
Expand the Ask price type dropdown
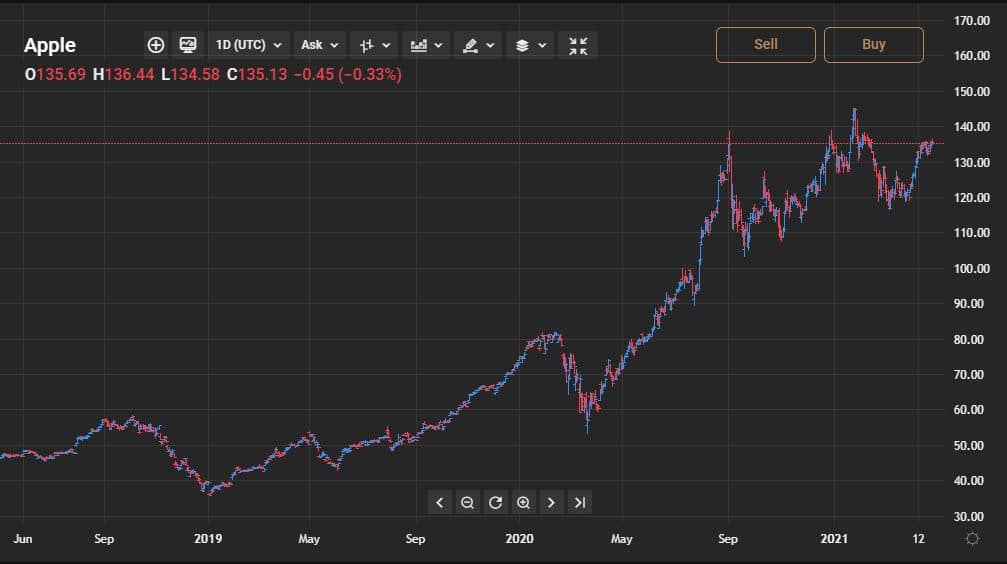pyautogui.click(x=319, y=45)
